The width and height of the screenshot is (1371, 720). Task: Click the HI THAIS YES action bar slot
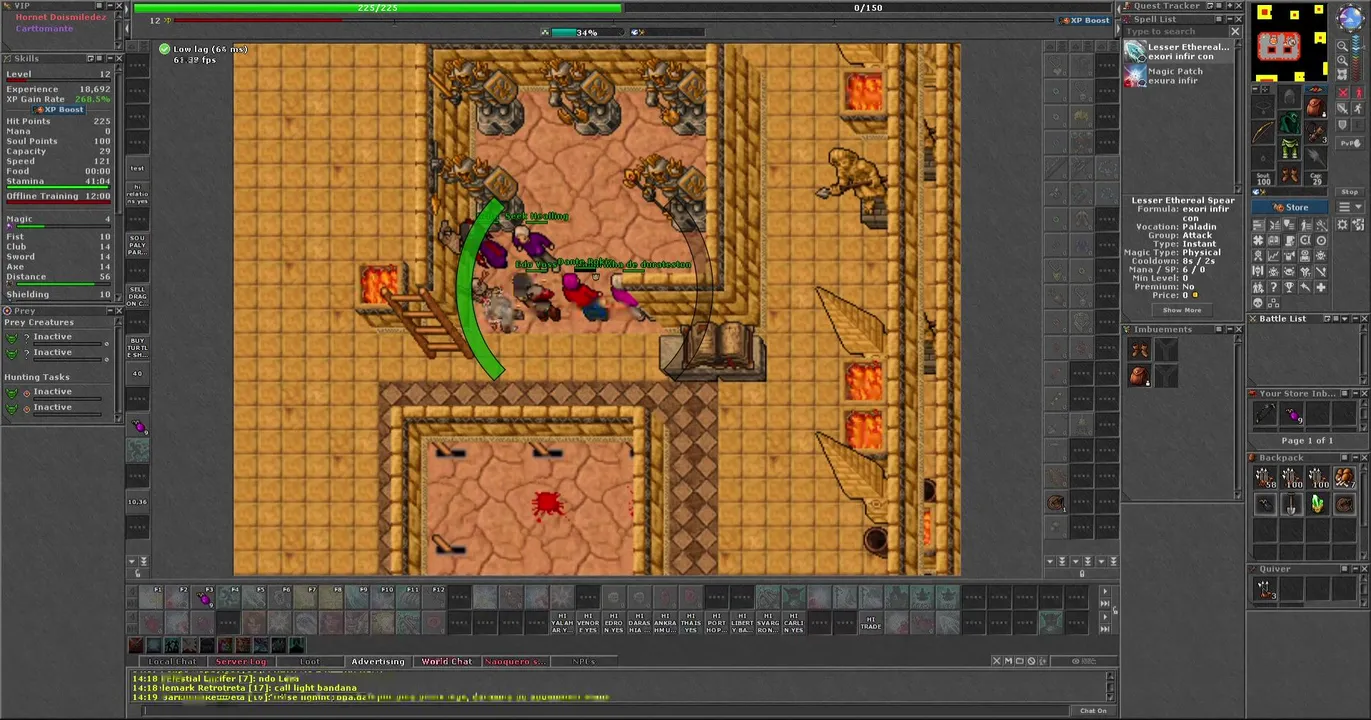[x=691, y=622]
